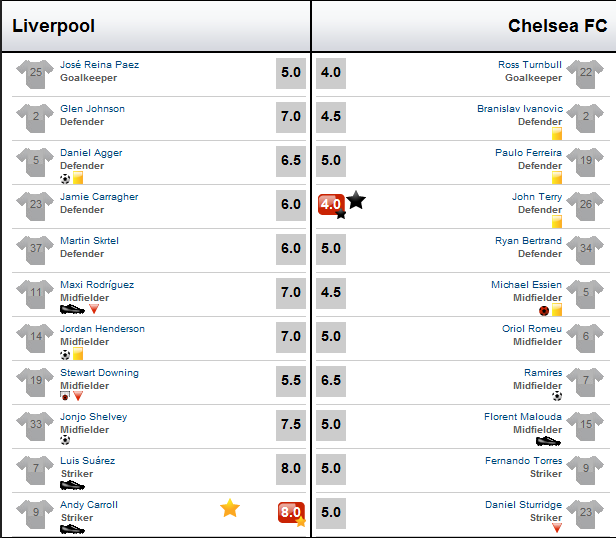The width and height of the screenshot is (616, 538).
Task: Click Maxi Rodríguez's substituted-off red arrow
Action: [94, 309]
